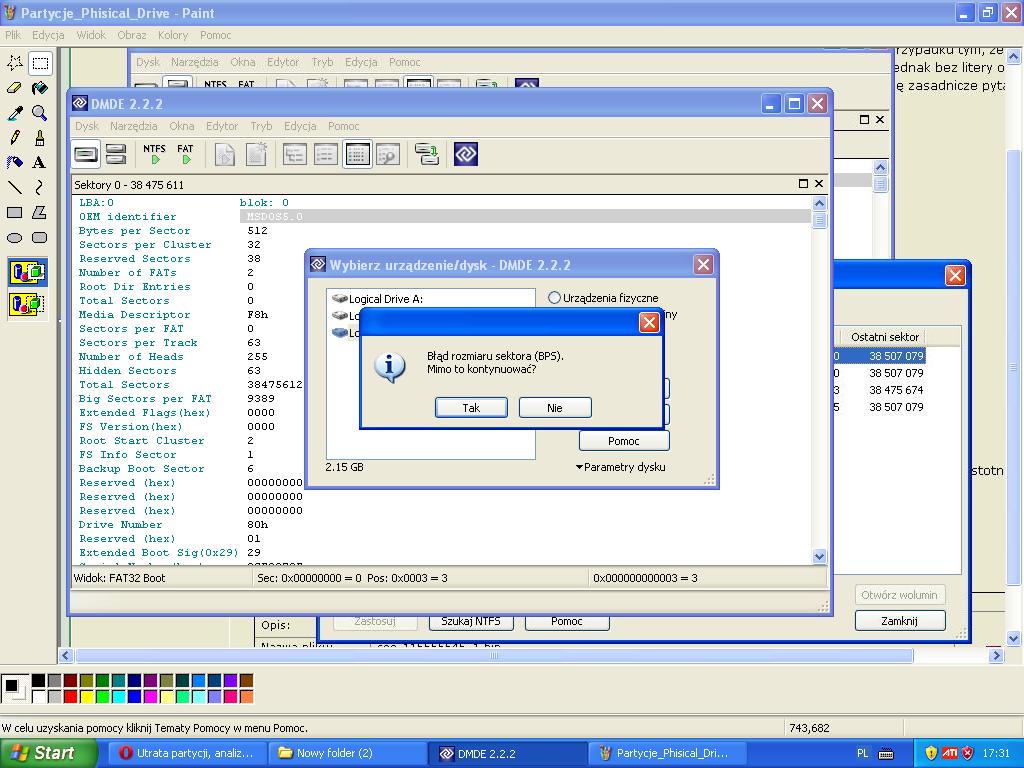Viewport: 1024px width, 768px height.
Task: Click DMDE blue logo toolbar icon
Action: click(466, 154)
